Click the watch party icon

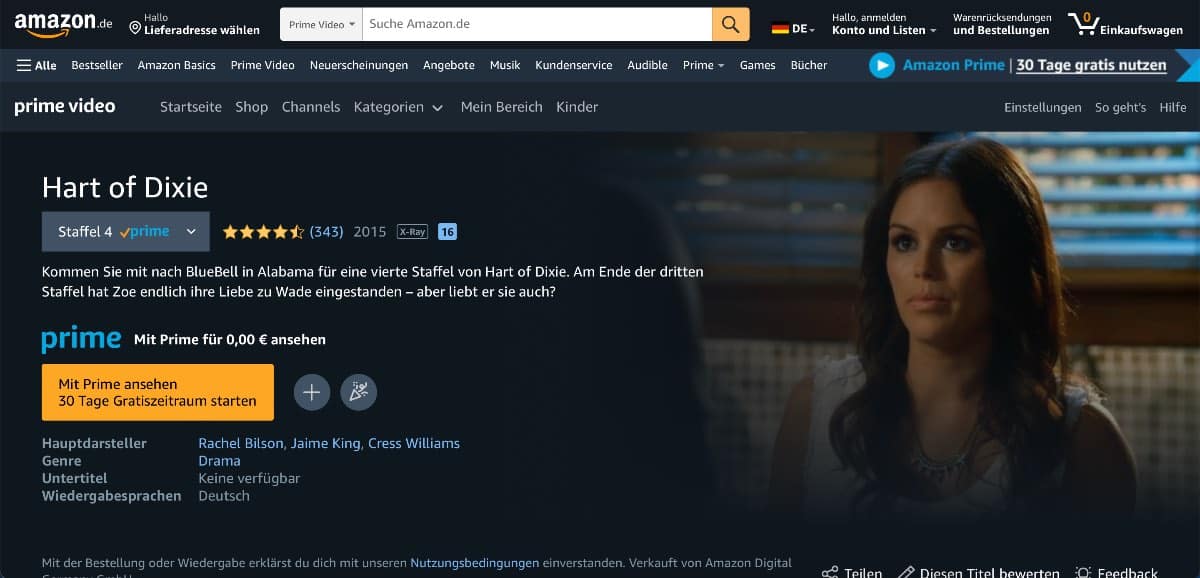pos(359,393)
